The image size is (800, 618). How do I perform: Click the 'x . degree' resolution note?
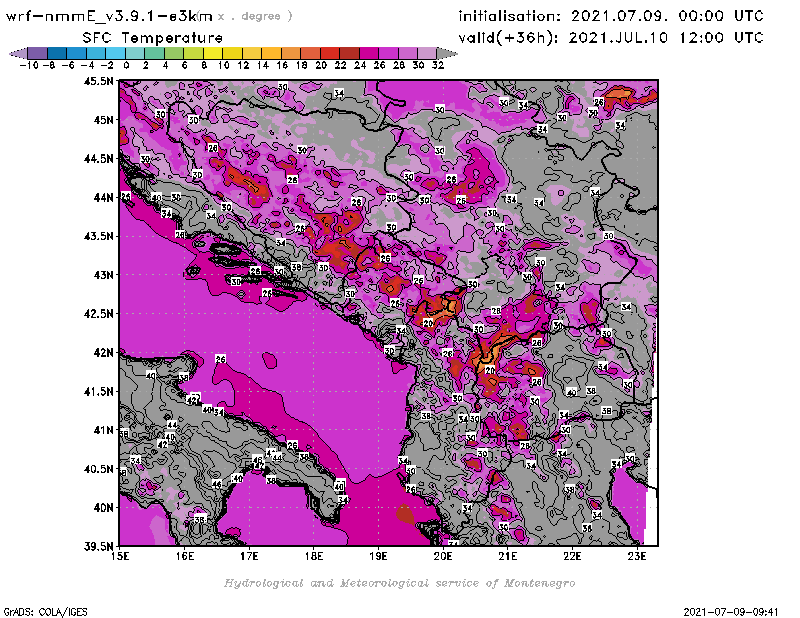coord(255,16)
